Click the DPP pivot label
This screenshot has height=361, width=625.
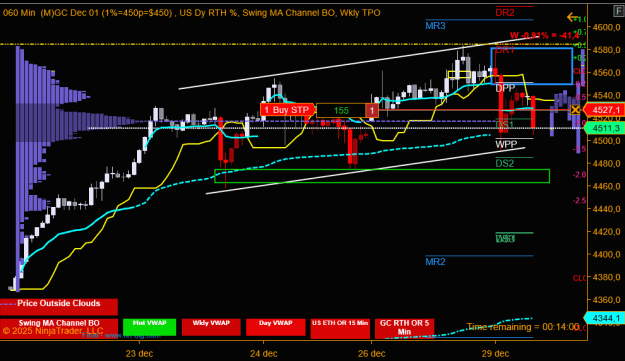(x=505, y=88)
